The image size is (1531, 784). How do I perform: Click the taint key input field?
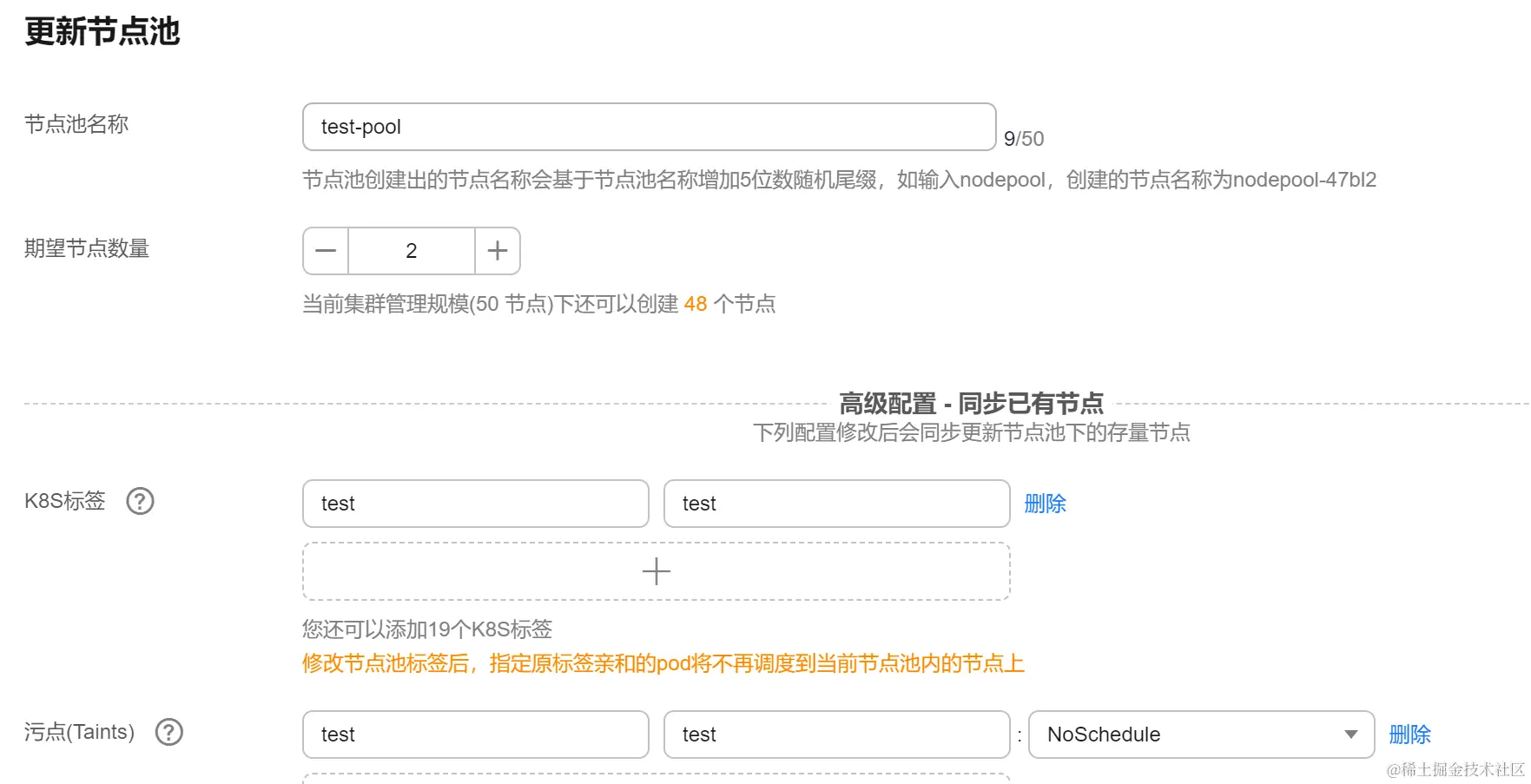click(476, 735)
